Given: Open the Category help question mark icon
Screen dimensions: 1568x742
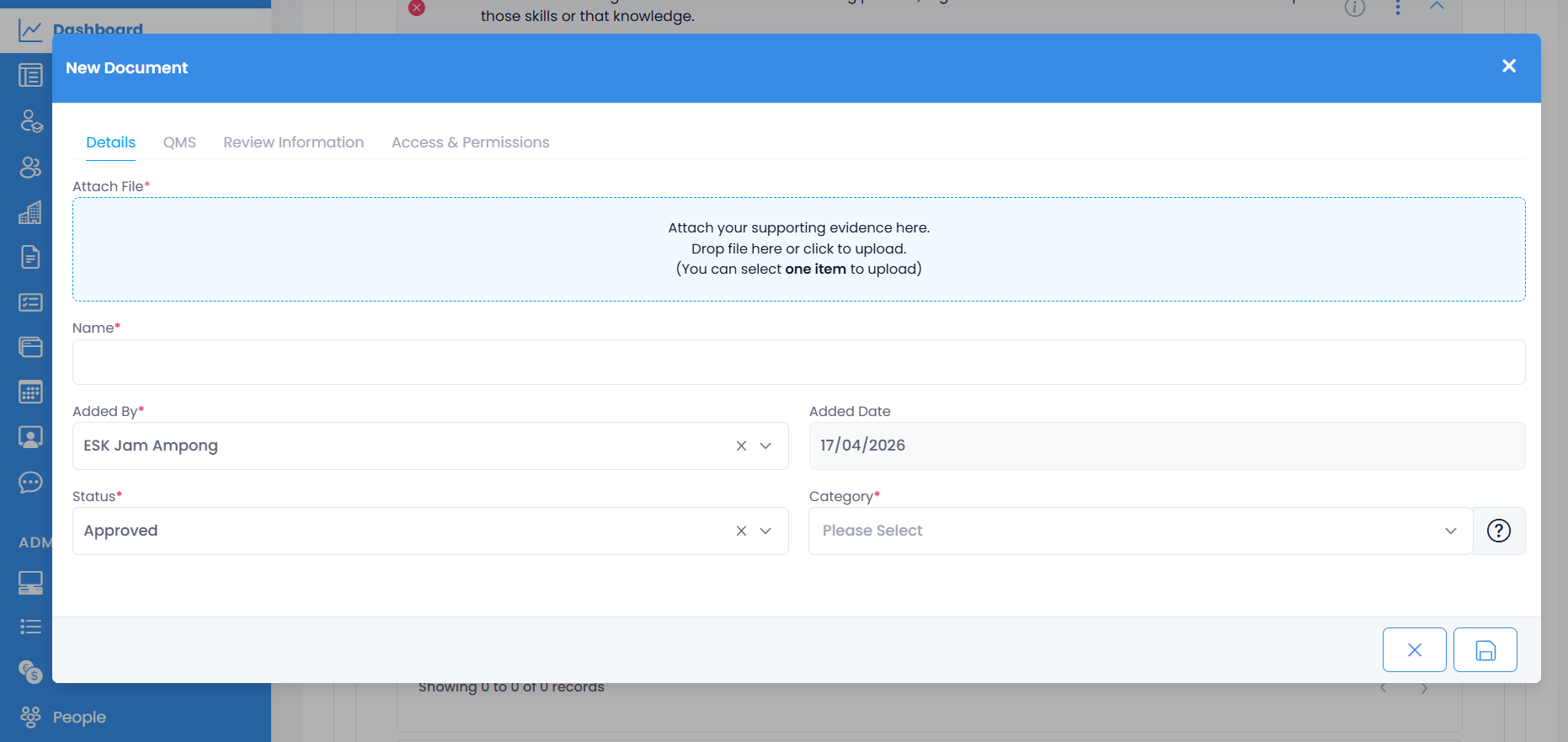Looking at the screenshot, I should (x=1498, y=531).
